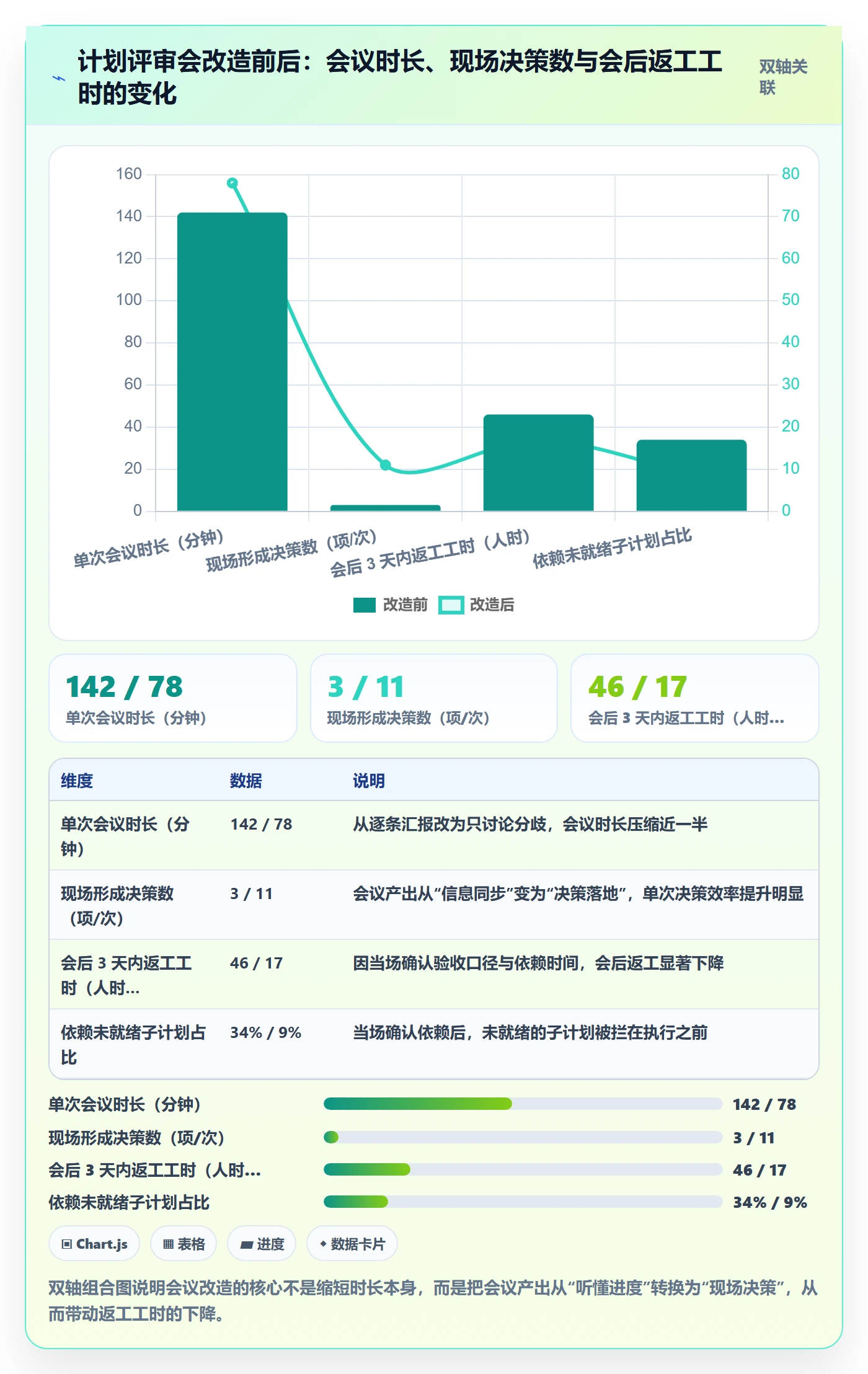Screen dimensions: 868x1374
Task: Click the tiny 现场形成决策数 bar in the chart
Action: (x=386, y=508)
